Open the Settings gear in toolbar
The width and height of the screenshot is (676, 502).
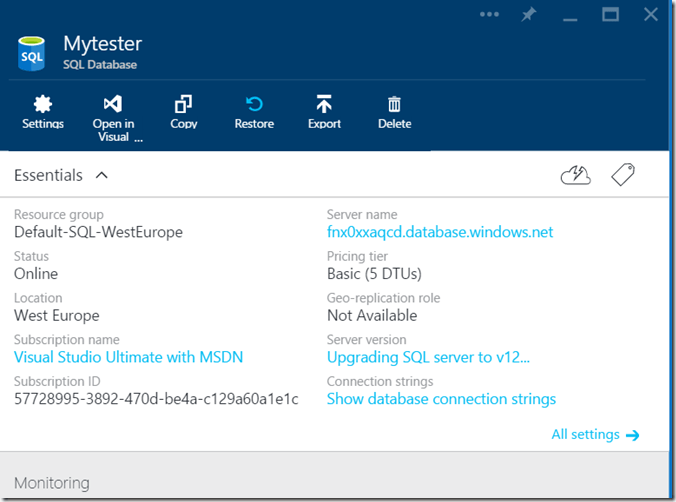point(43,105)
